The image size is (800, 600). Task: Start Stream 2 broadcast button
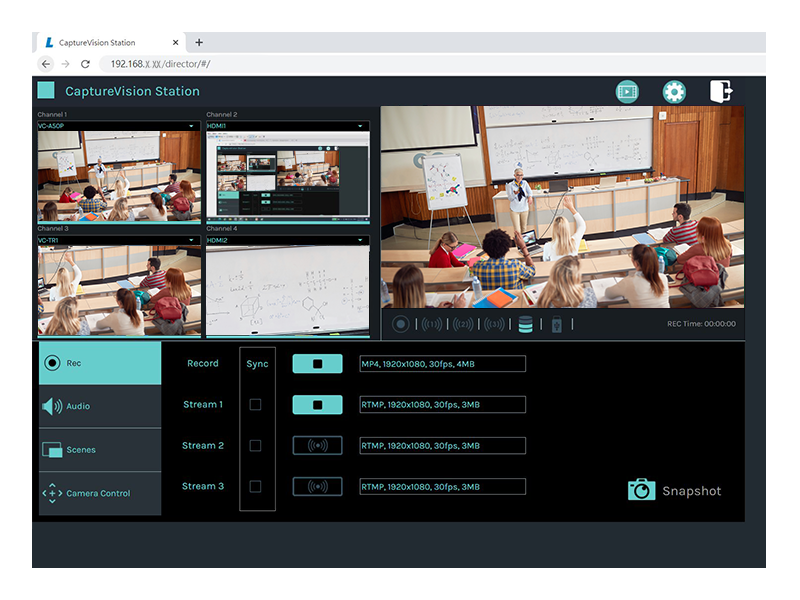click(x=317, y=446)
